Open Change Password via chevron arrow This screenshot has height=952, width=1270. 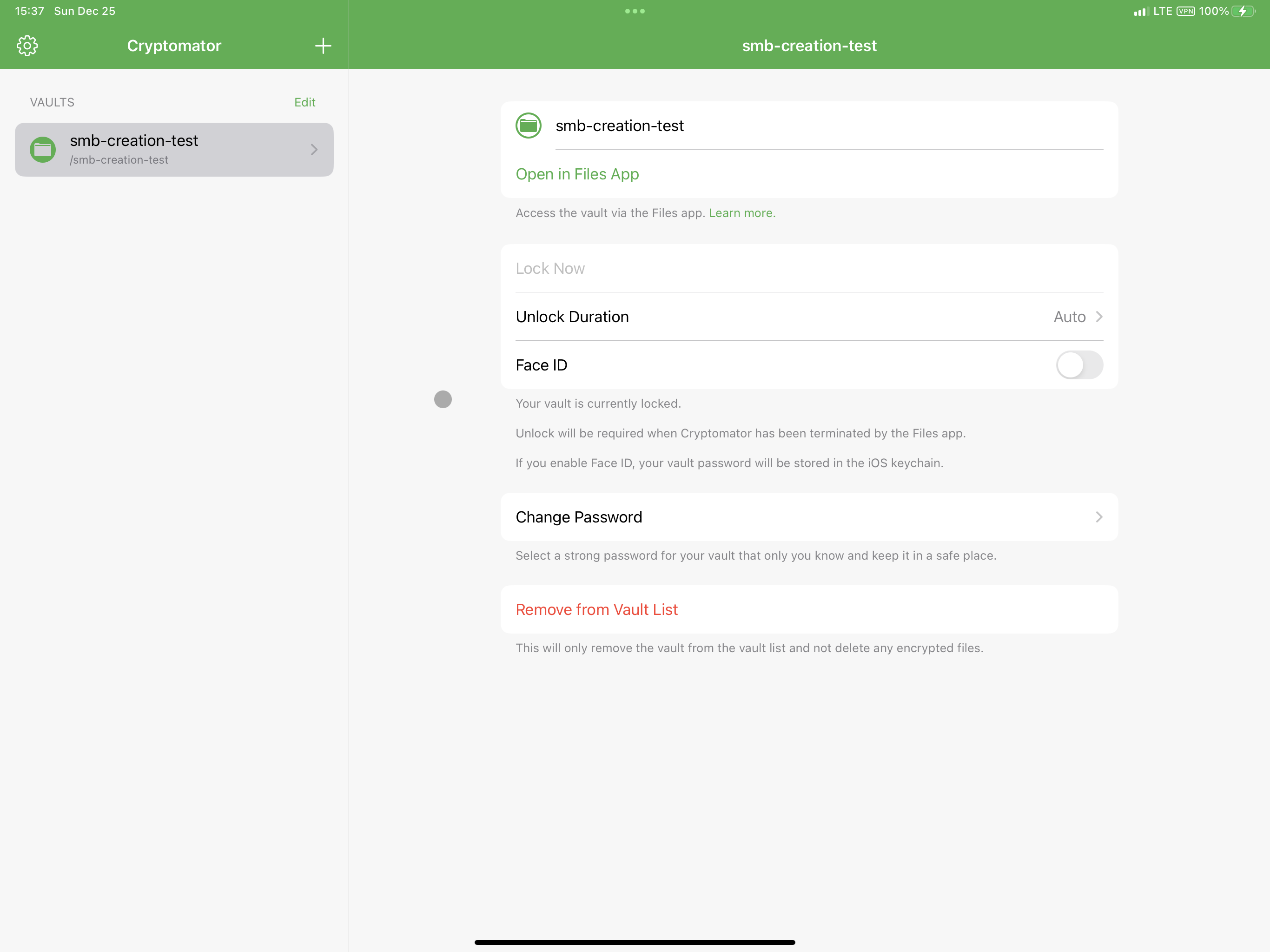point(1098,517)
